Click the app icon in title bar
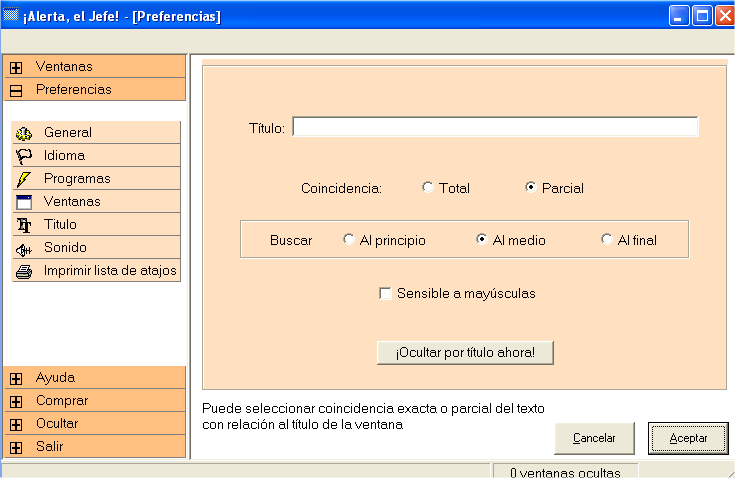The width and height of the screenshot is (735, 478). click(x=11, y=15)
